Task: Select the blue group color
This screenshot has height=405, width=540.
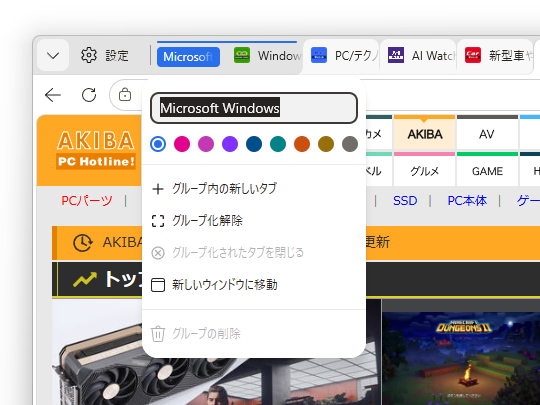Action: coord(158,144)
